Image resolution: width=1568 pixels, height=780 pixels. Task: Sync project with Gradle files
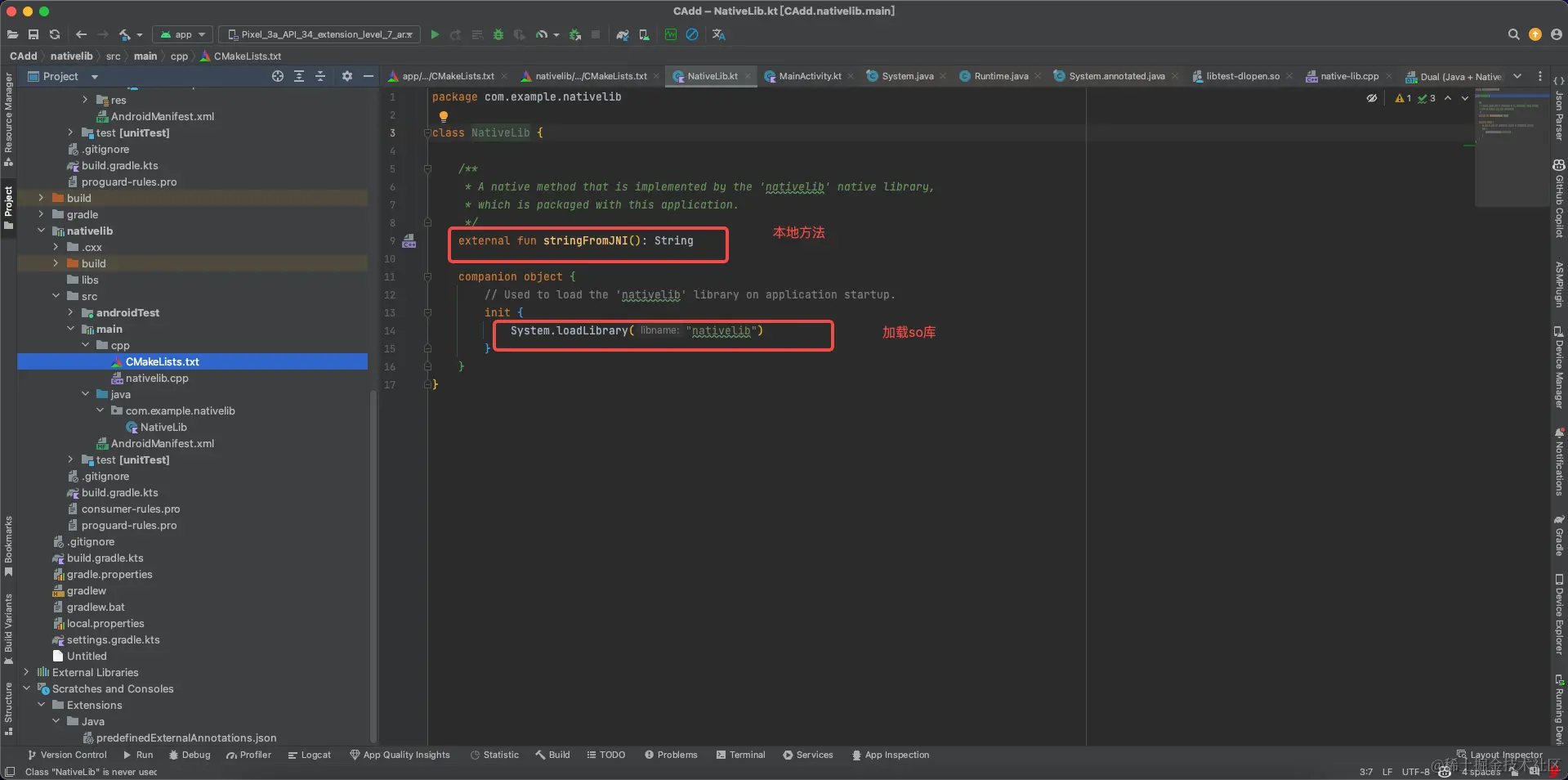point(623,34)
